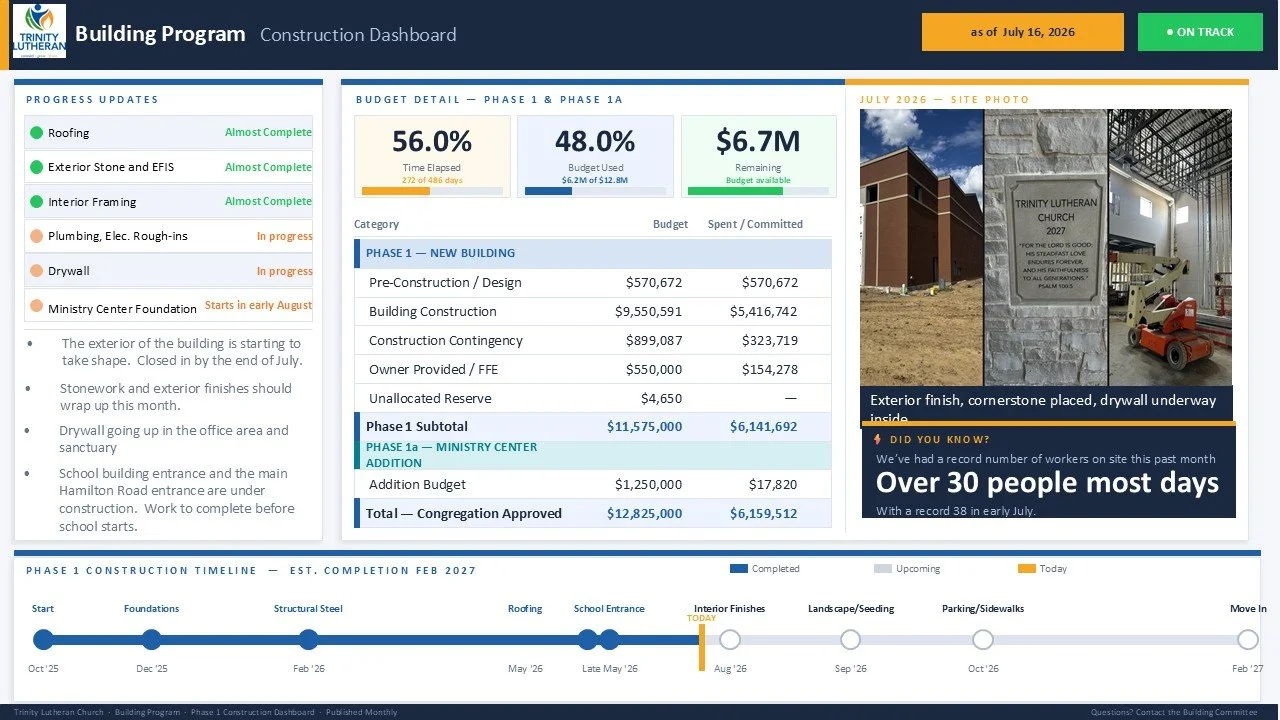Click the 48.0% Budget Used card
1280x720 pixels.
click(595, 157)
